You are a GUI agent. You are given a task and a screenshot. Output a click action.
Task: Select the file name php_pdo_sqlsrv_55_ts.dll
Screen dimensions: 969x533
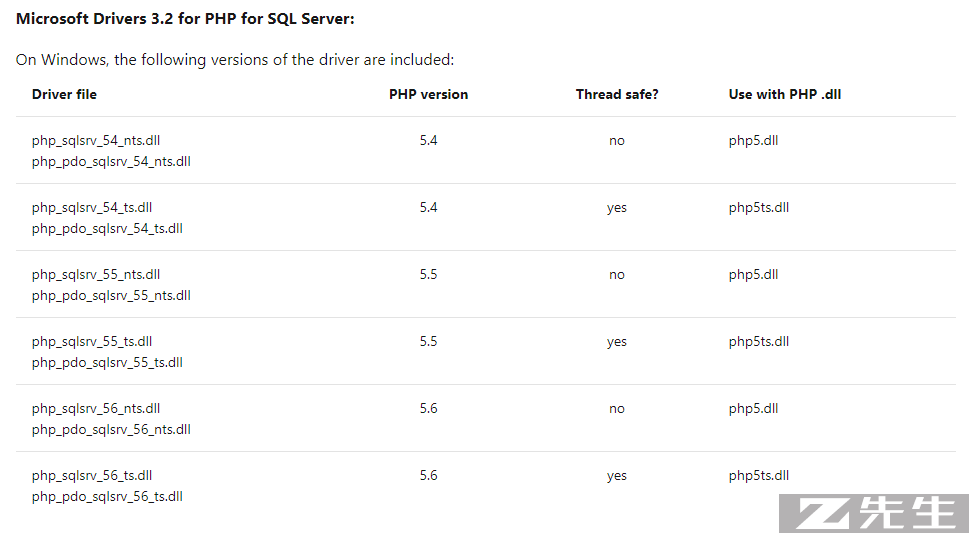[108, 363]
